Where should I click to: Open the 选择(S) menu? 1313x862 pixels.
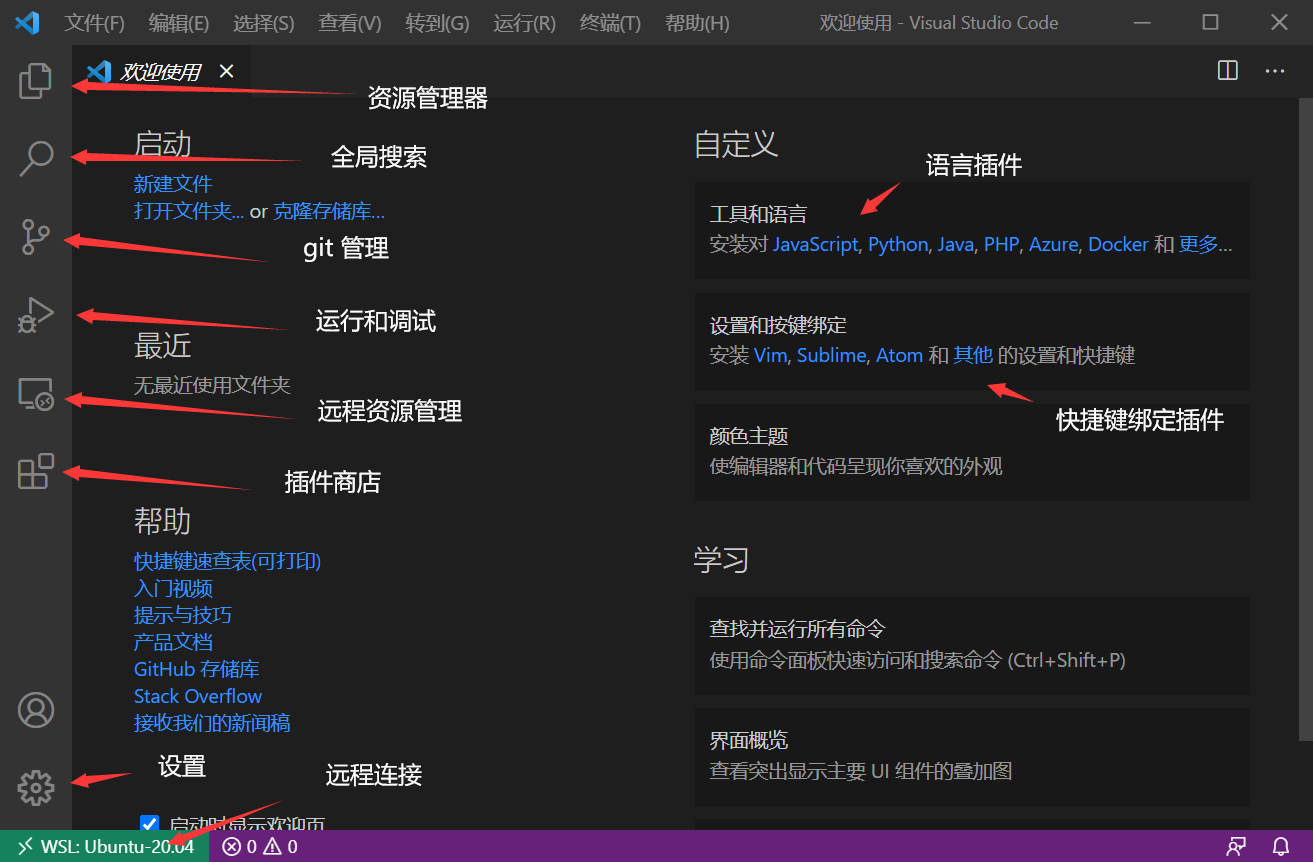click(264, 23)
